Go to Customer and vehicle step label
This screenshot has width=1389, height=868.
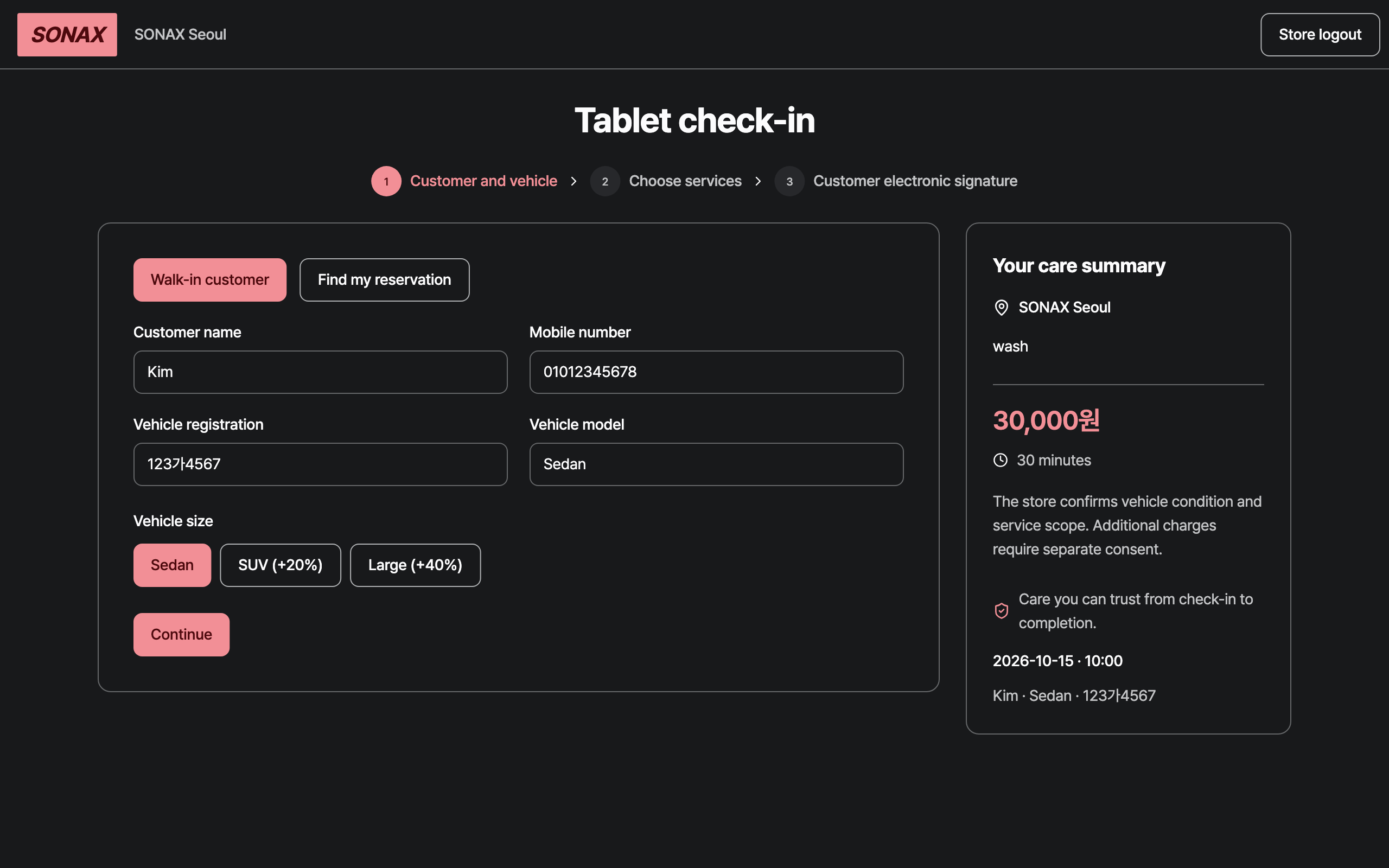[x=483, y=181]
